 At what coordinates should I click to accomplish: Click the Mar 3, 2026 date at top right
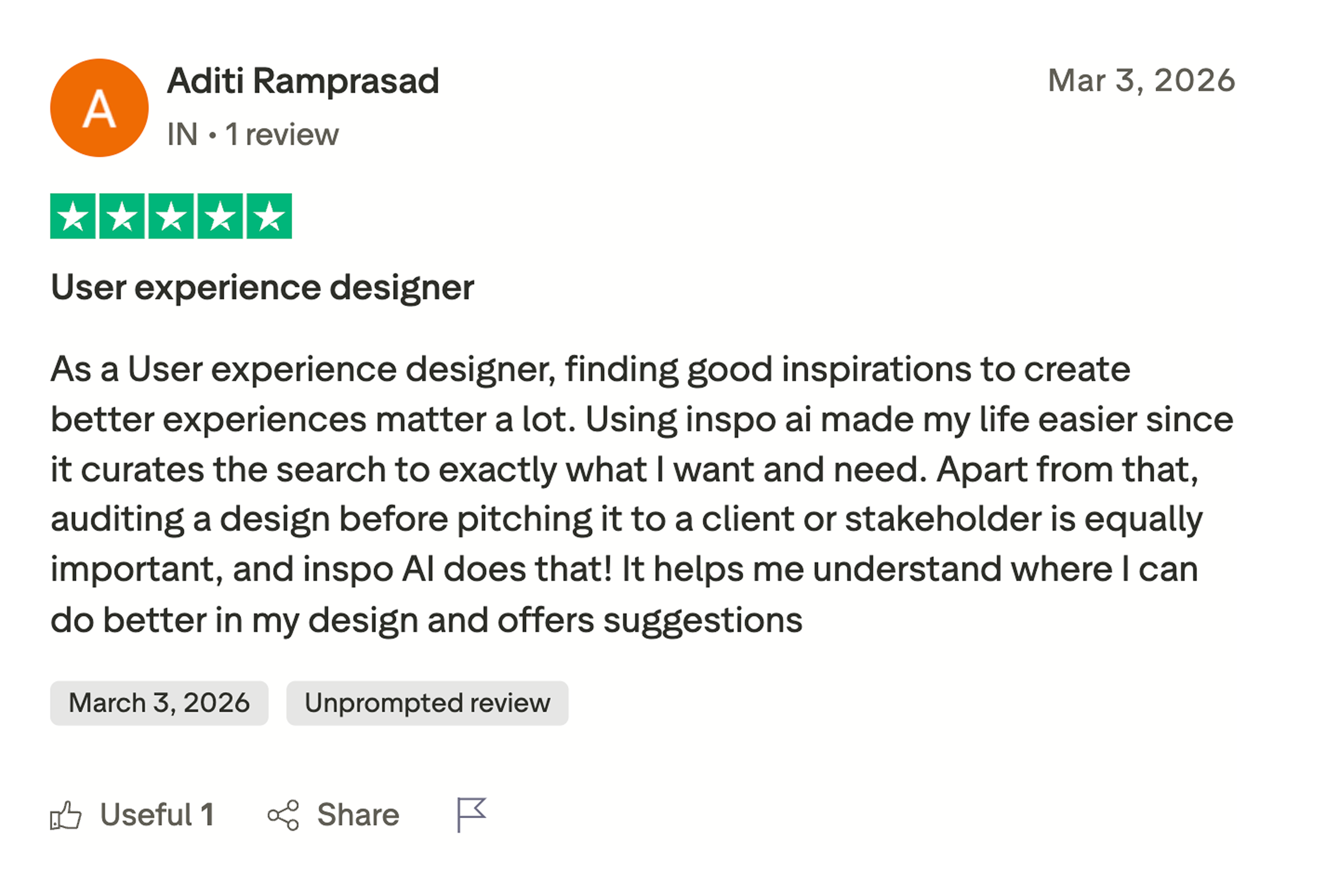pos(1143,81)
